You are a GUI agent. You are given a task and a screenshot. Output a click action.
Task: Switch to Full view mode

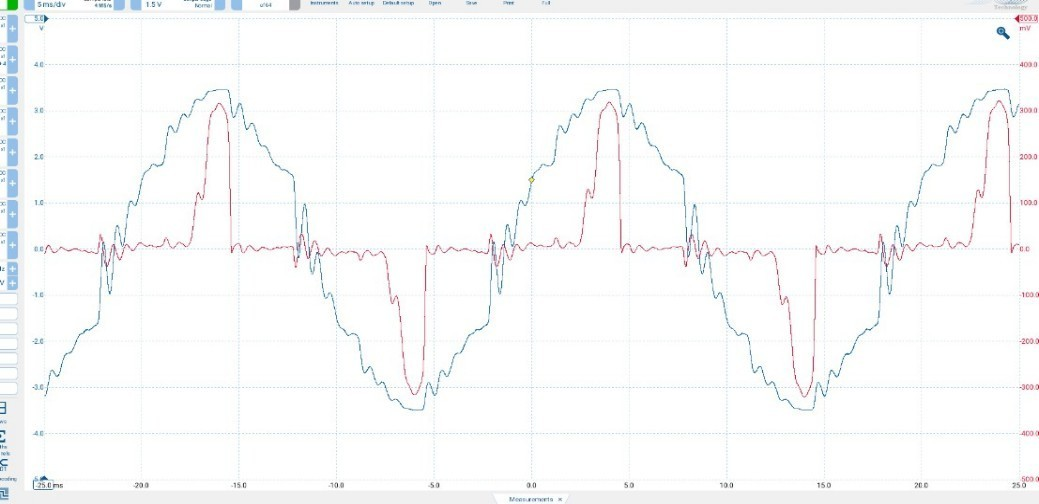[545, 3]
